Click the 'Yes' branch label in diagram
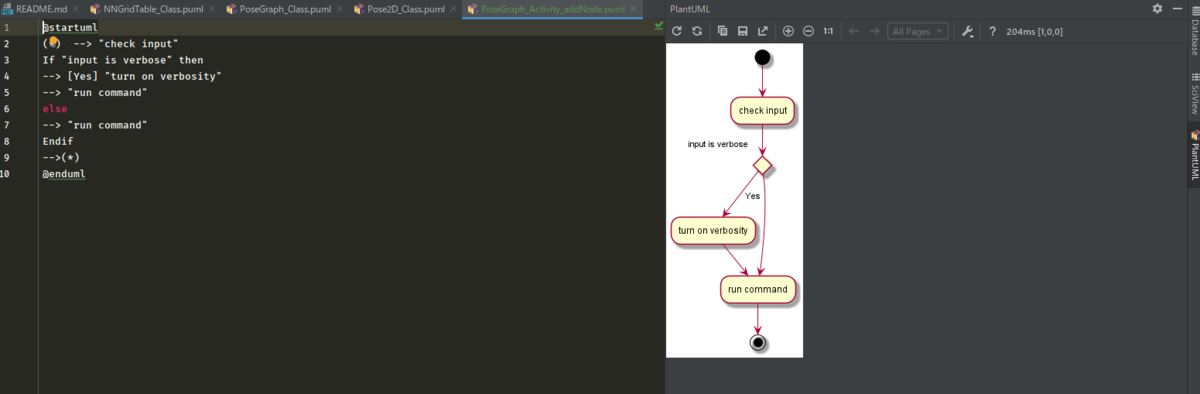 point(752,196)
